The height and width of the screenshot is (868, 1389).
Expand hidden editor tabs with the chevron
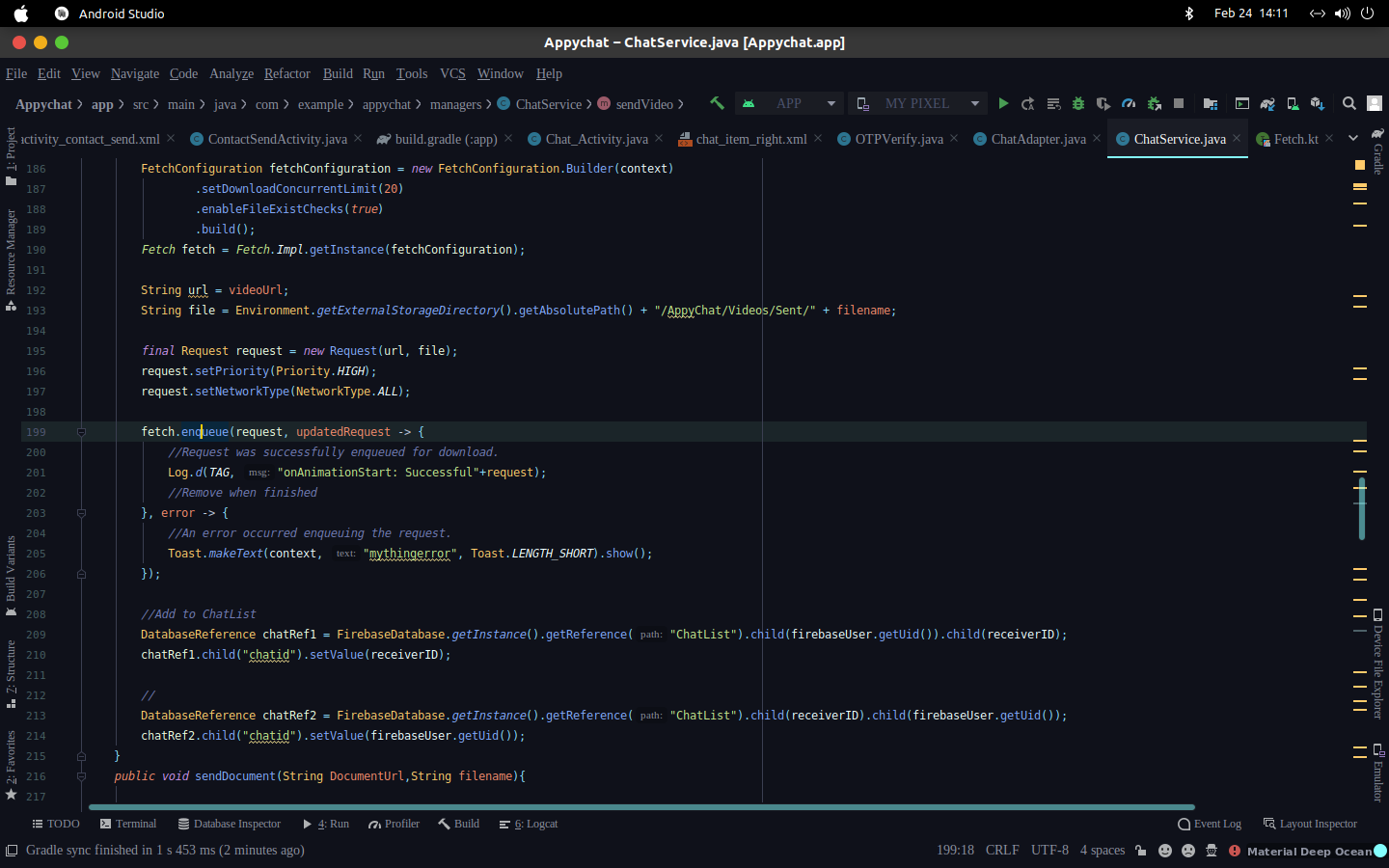click(1353, 139)
